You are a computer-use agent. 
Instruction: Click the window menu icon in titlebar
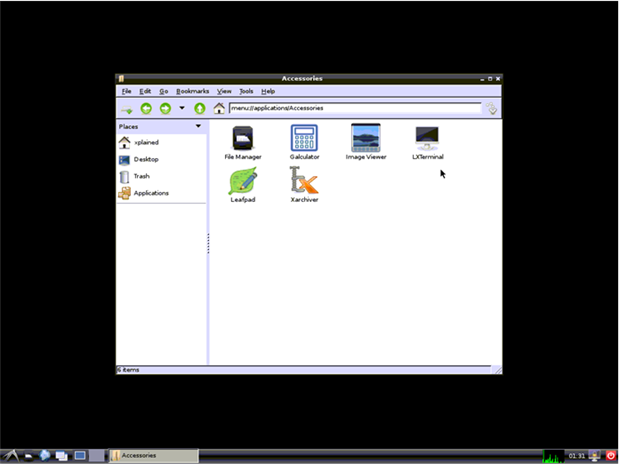(121, 79)
